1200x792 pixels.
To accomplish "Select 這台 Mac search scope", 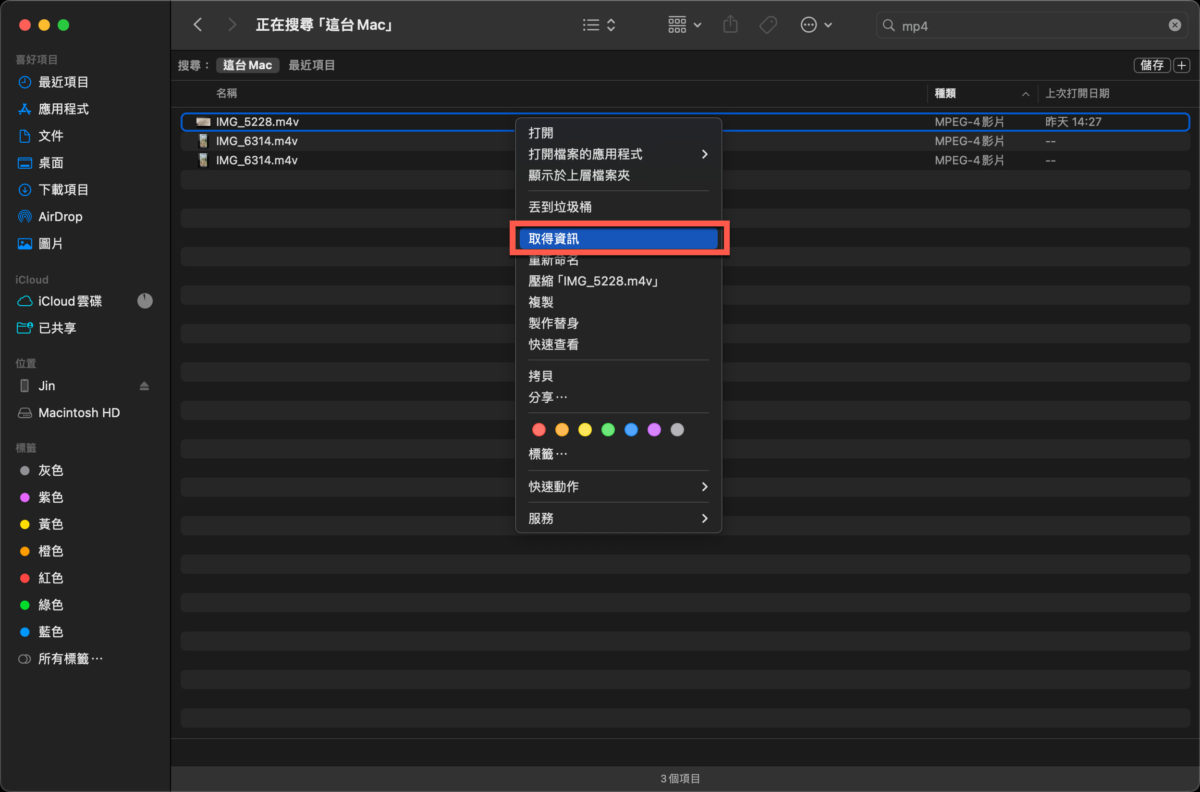I will coord(247,65).
